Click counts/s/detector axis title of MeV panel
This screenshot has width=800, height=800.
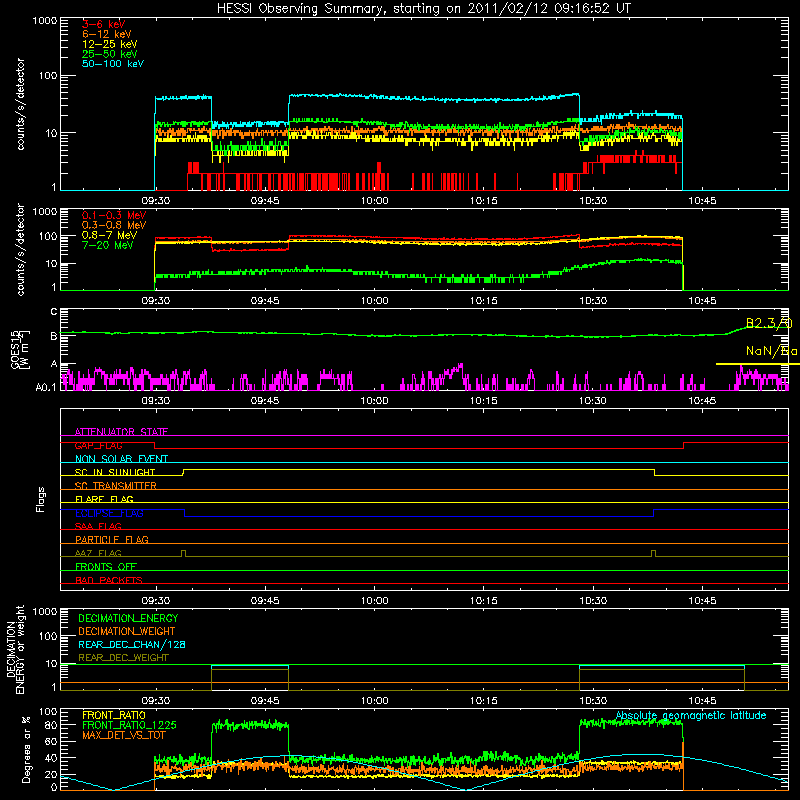(x=20, y=250)
